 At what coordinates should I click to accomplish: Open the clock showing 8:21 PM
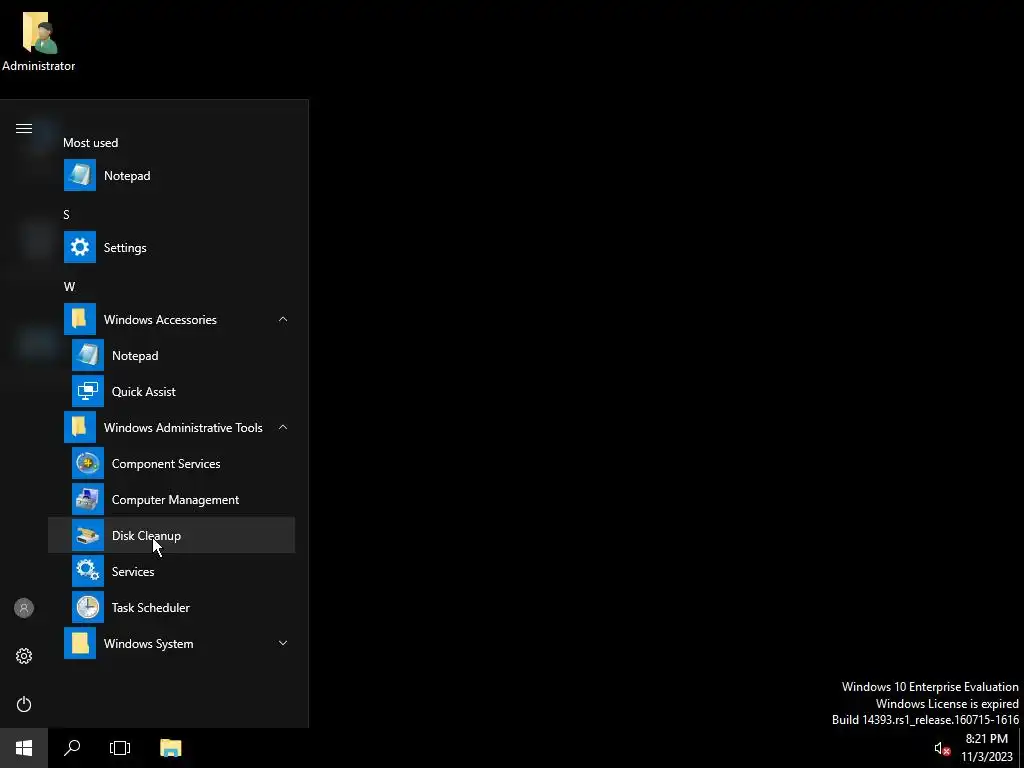(x=986, y=748)
